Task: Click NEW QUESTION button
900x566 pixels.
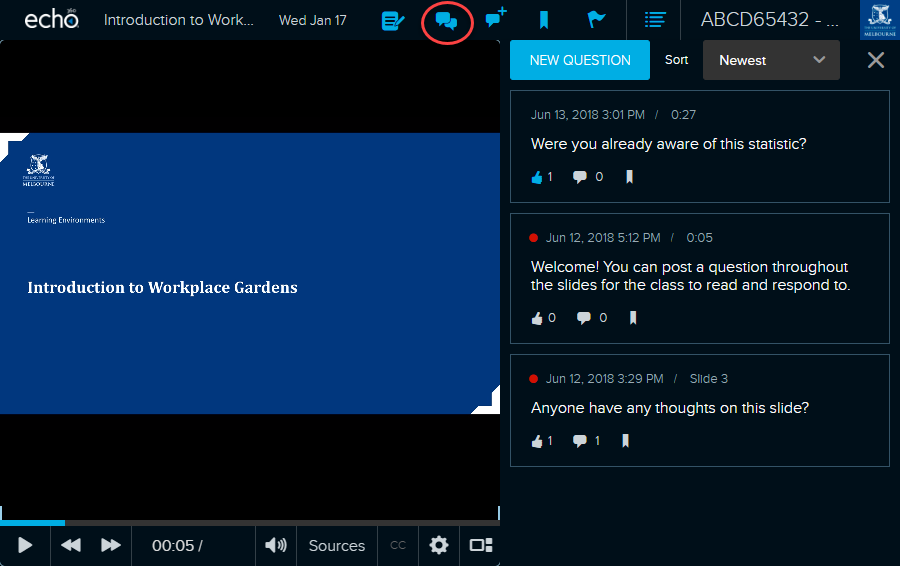Action: click(x=580, y=60)
